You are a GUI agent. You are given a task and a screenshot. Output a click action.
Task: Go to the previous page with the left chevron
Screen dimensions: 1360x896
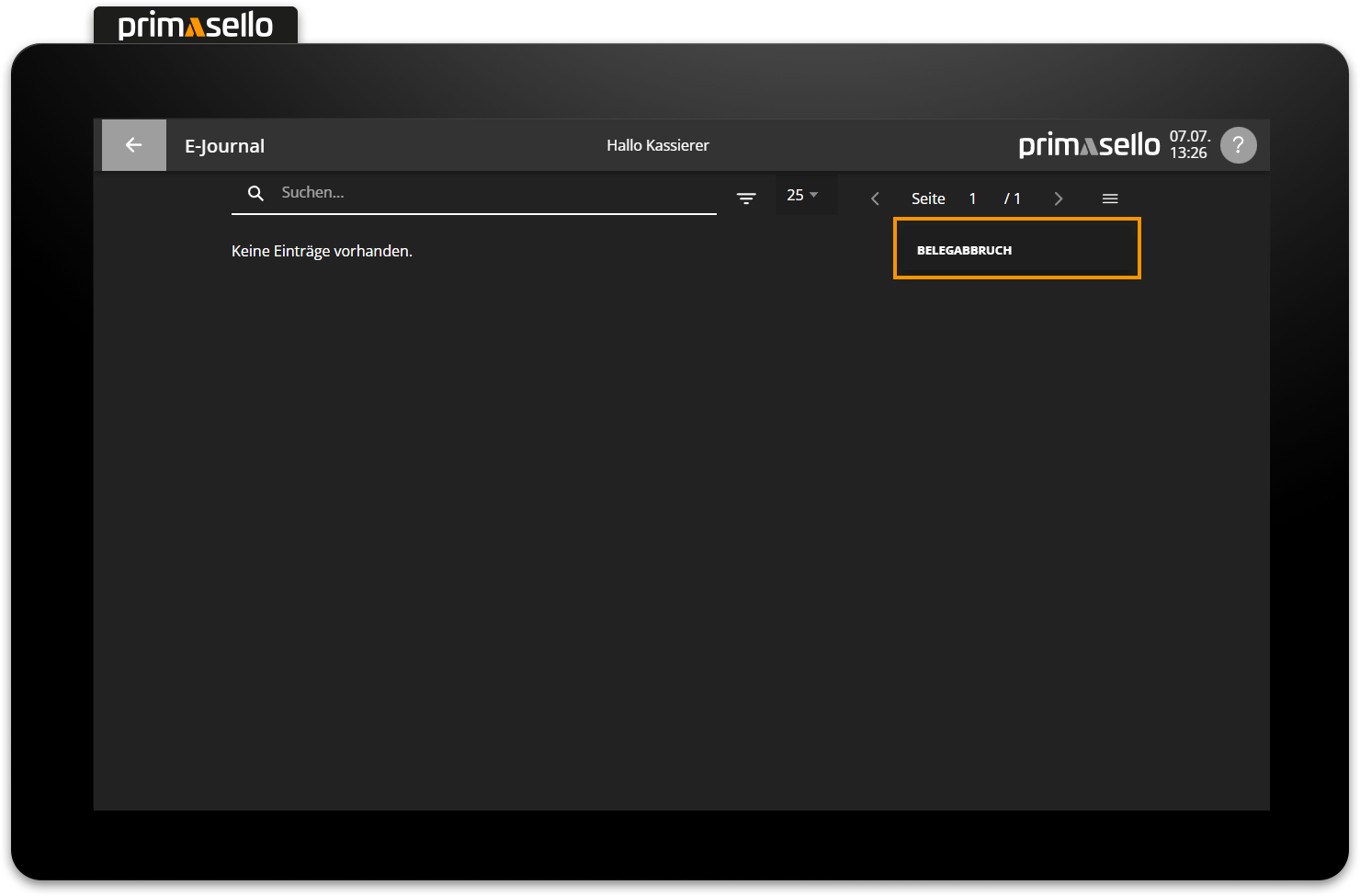coord(874,198)
